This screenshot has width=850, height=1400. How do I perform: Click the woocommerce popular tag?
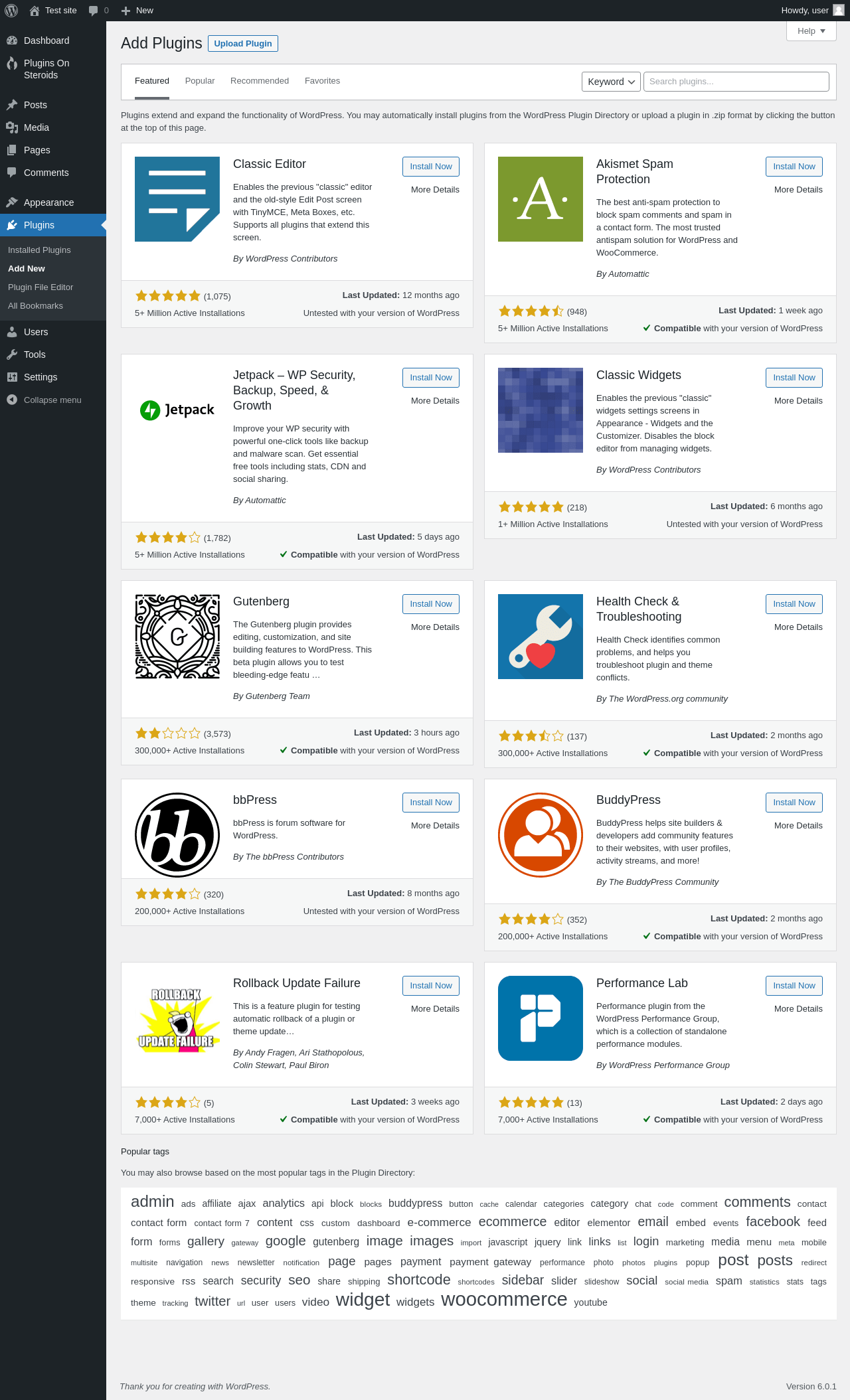[504, 1299]
